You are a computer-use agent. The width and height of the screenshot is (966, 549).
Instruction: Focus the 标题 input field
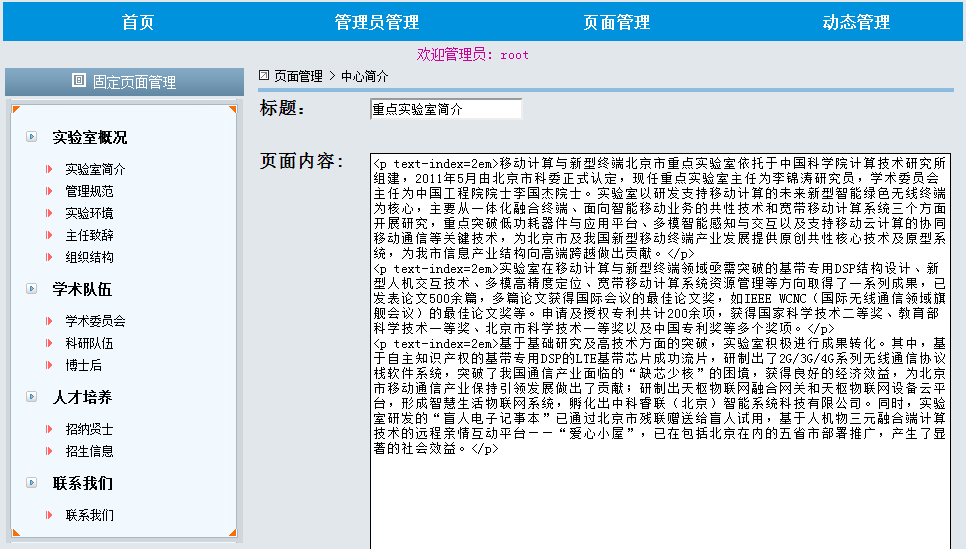point(446,109)
